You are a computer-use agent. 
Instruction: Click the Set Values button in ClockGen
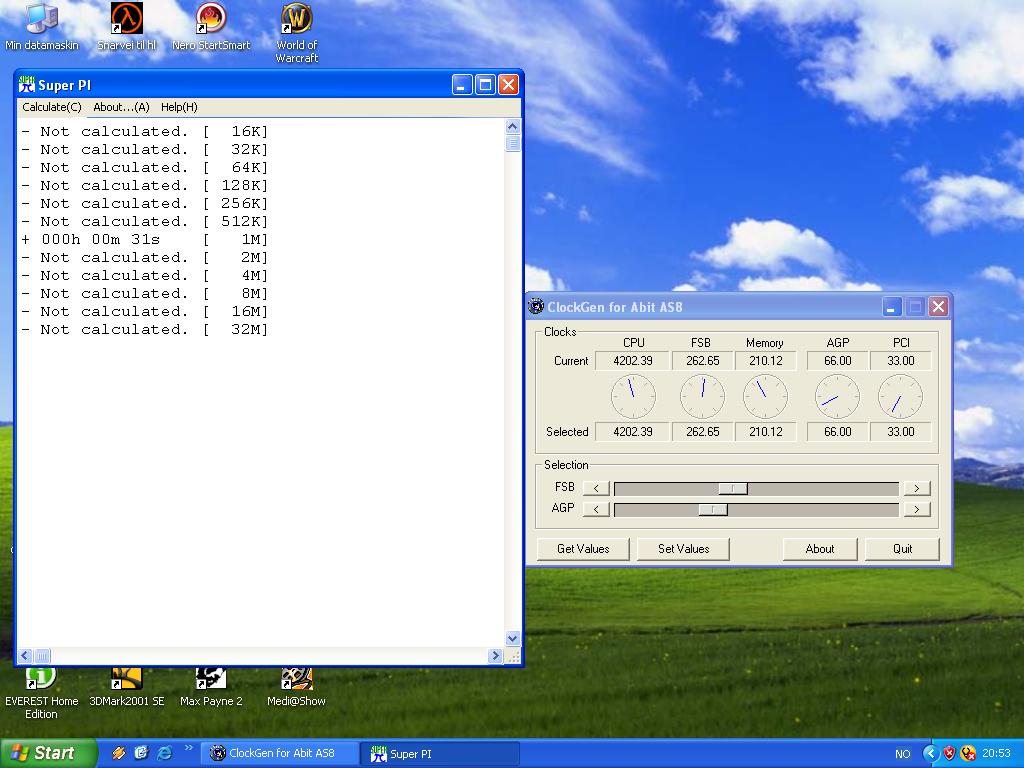click(x=683, y=549)
